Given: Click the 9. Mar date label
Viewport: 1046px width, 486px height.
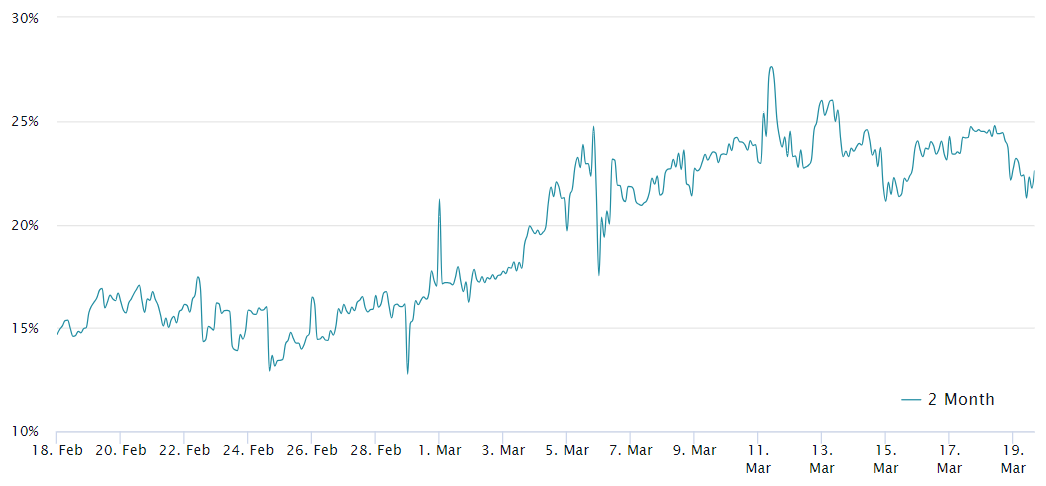Looking at the screenshot, I should [x=693, y=450].
